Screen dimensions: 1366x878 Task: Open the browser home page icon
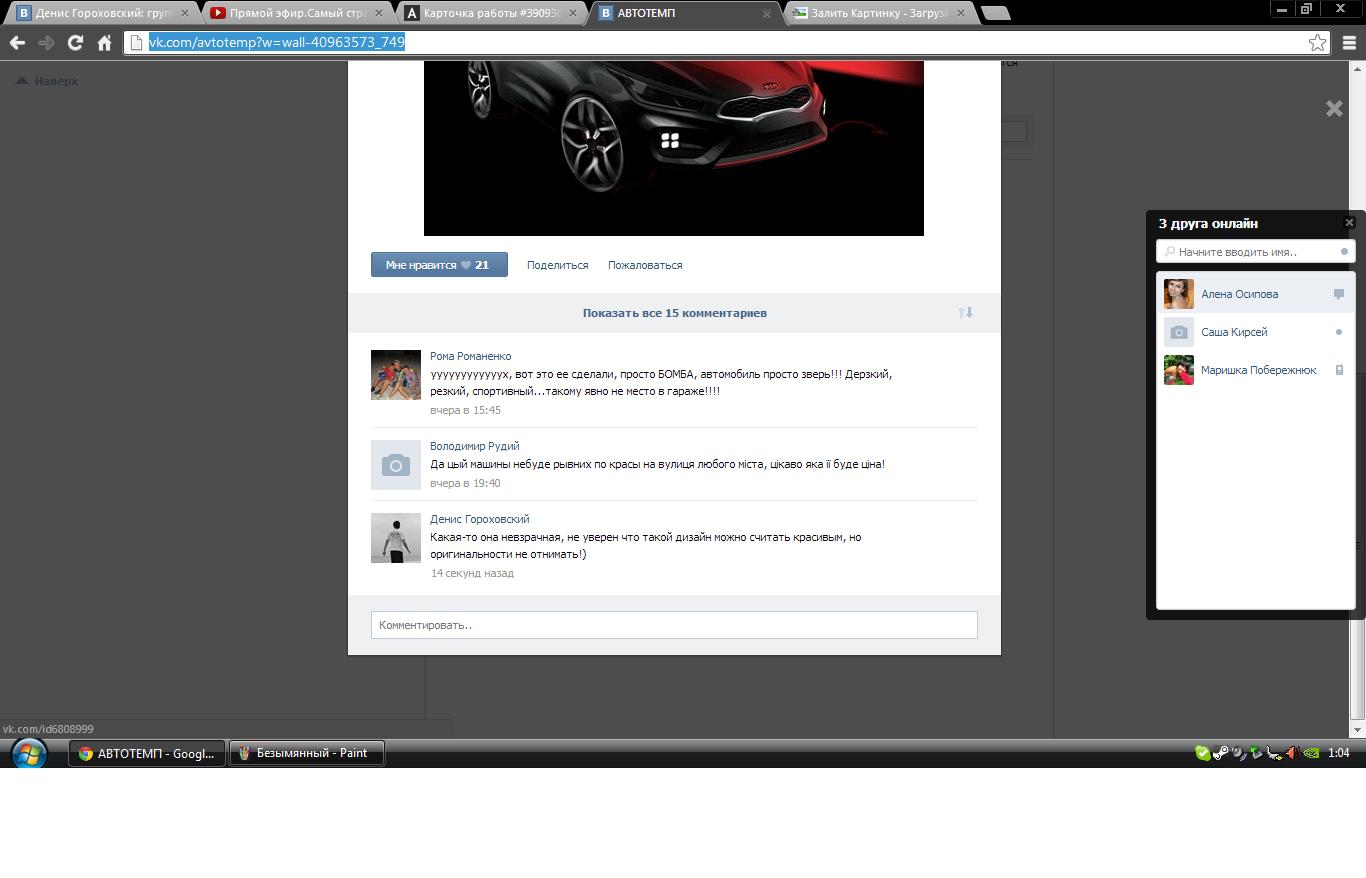click(x=104, y=42)
